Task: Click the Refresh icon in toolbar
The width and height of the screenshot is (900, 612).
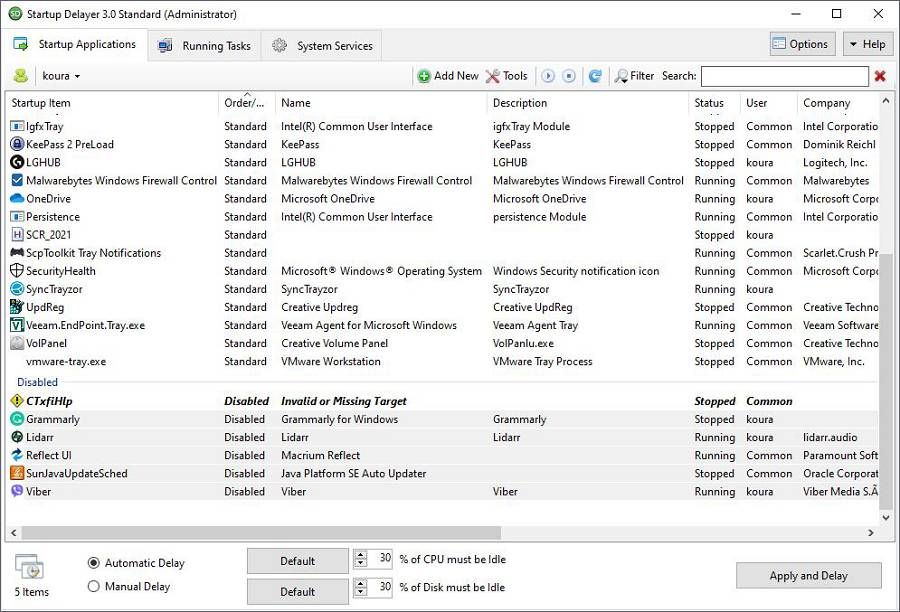Action: pyautogui.click(x=594, y=75)
